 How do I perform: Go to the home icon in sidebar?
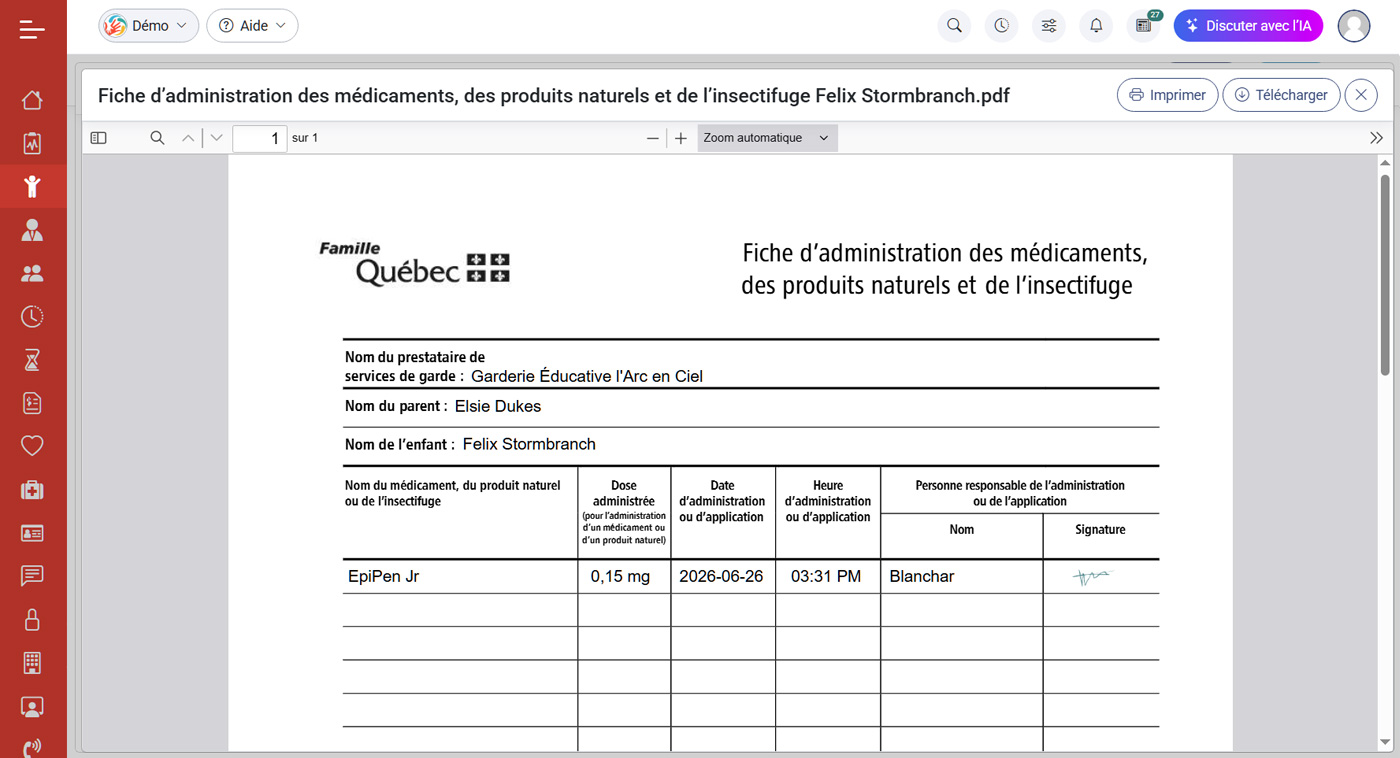click(32, 100)
